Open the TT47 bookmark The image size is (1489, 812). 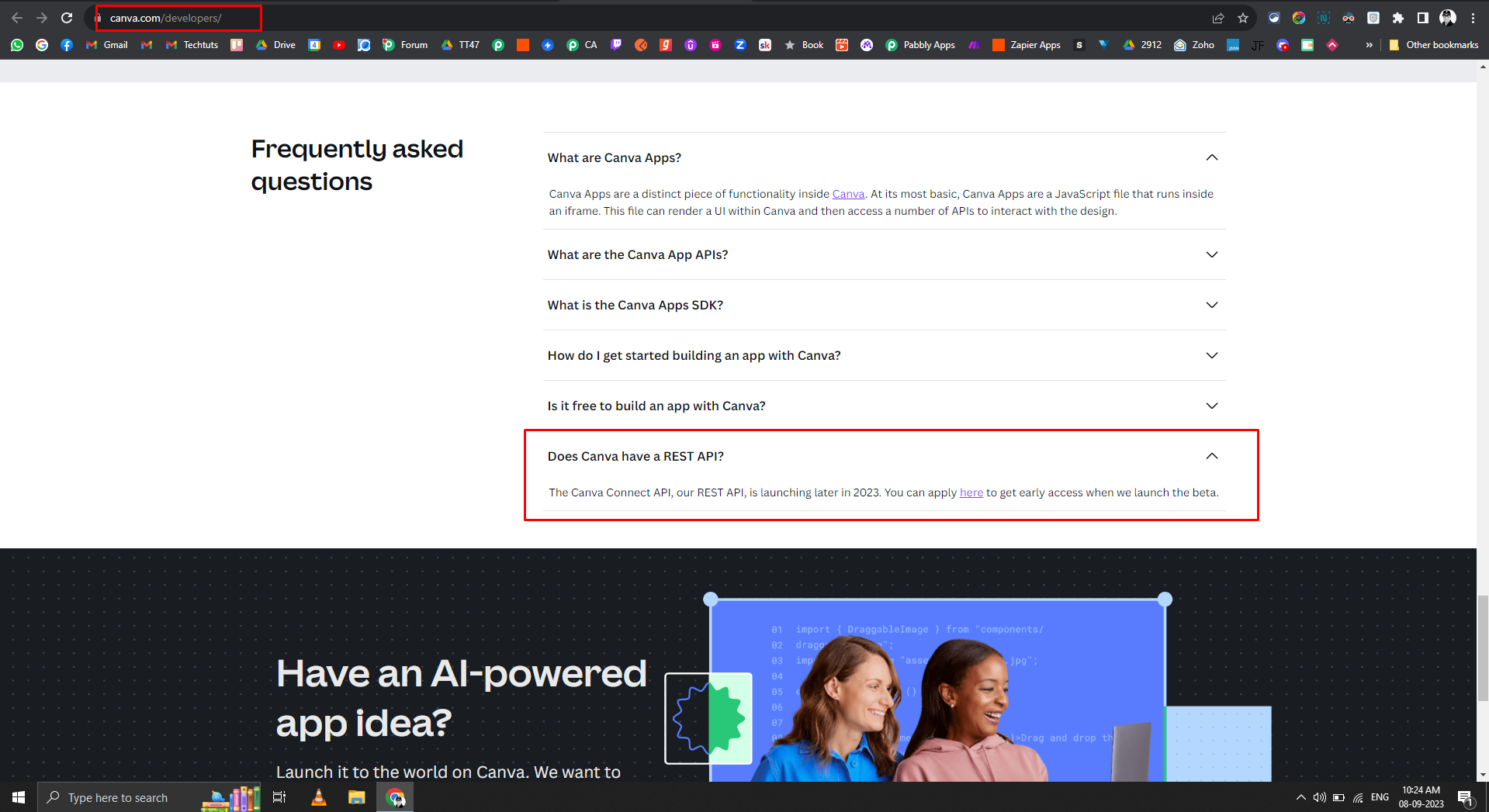[x=460, y=45]
